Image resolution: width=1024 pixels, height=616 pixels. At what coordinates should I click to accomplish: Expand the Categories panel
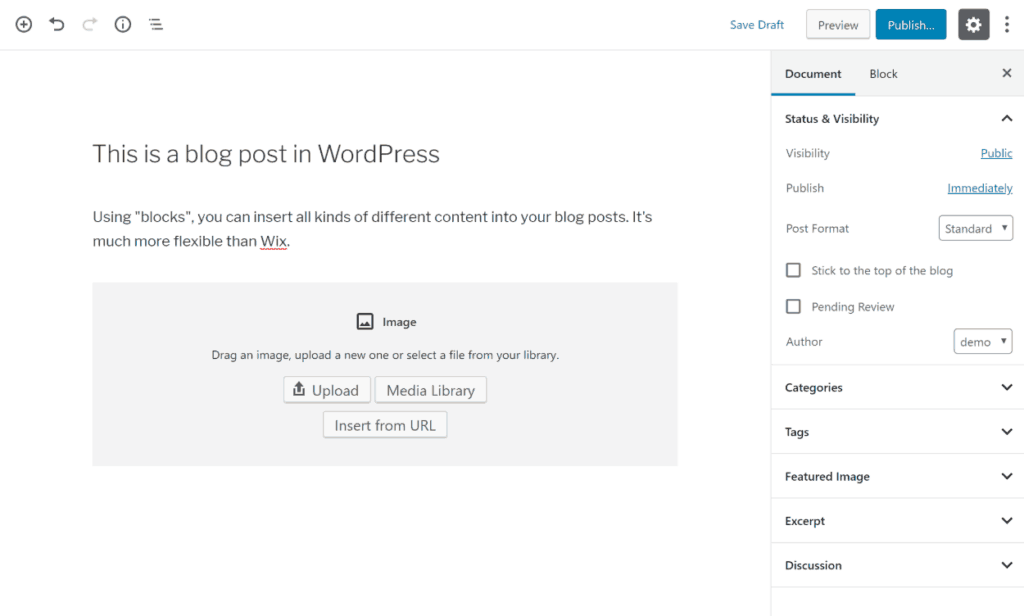898,387
